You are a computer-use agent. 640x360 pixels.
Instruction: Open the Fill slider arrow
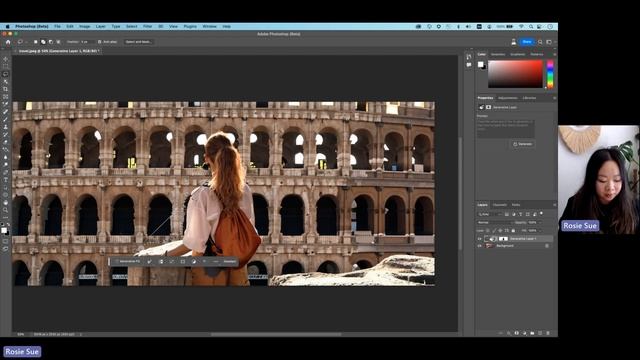click(x=540, y=231)
